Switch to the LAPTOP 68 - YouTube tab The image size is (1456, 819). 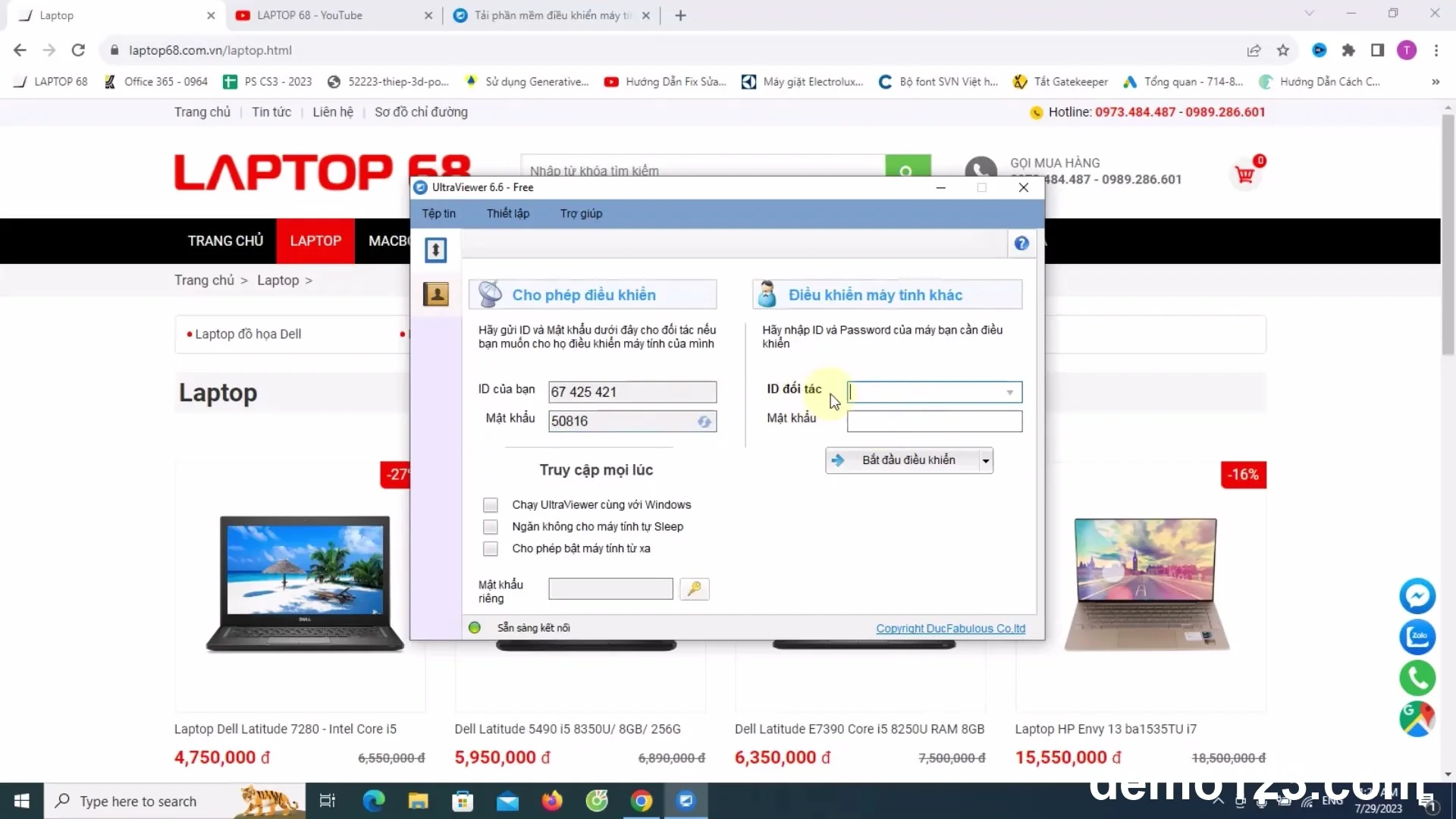tap(334, 15)
